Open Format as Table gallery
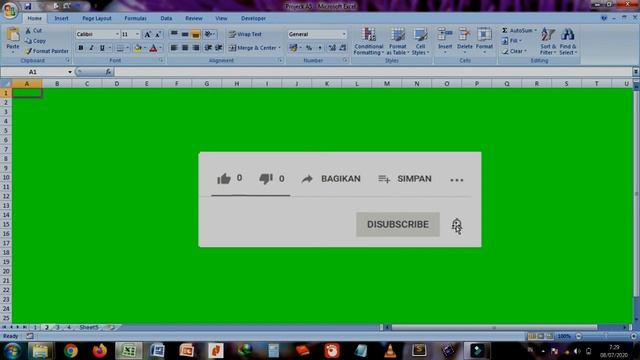Image resolution: width=640 pixels, height=360 pixels. 397,41
